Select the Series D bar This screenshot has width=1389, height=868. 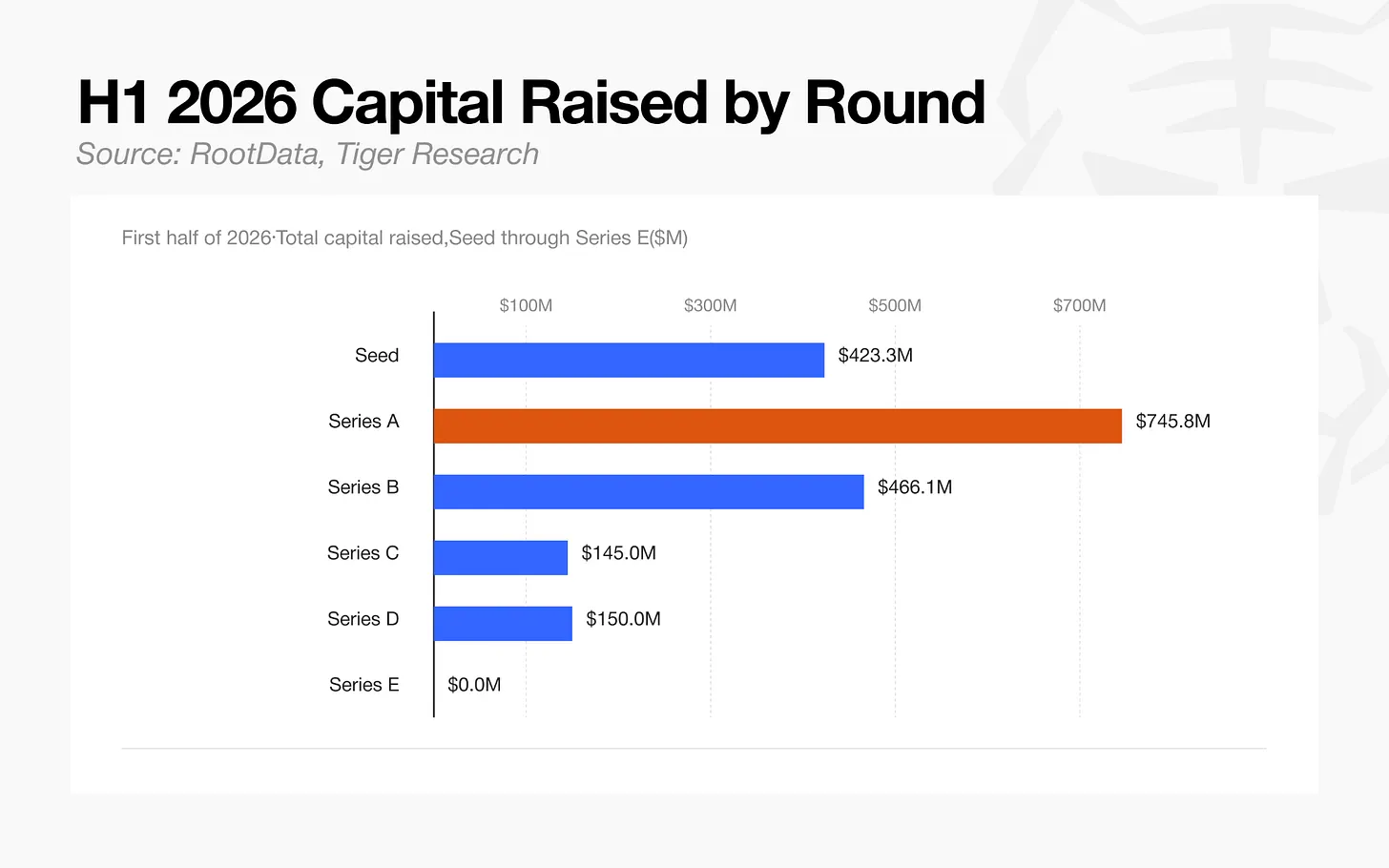tap(503, 624)
